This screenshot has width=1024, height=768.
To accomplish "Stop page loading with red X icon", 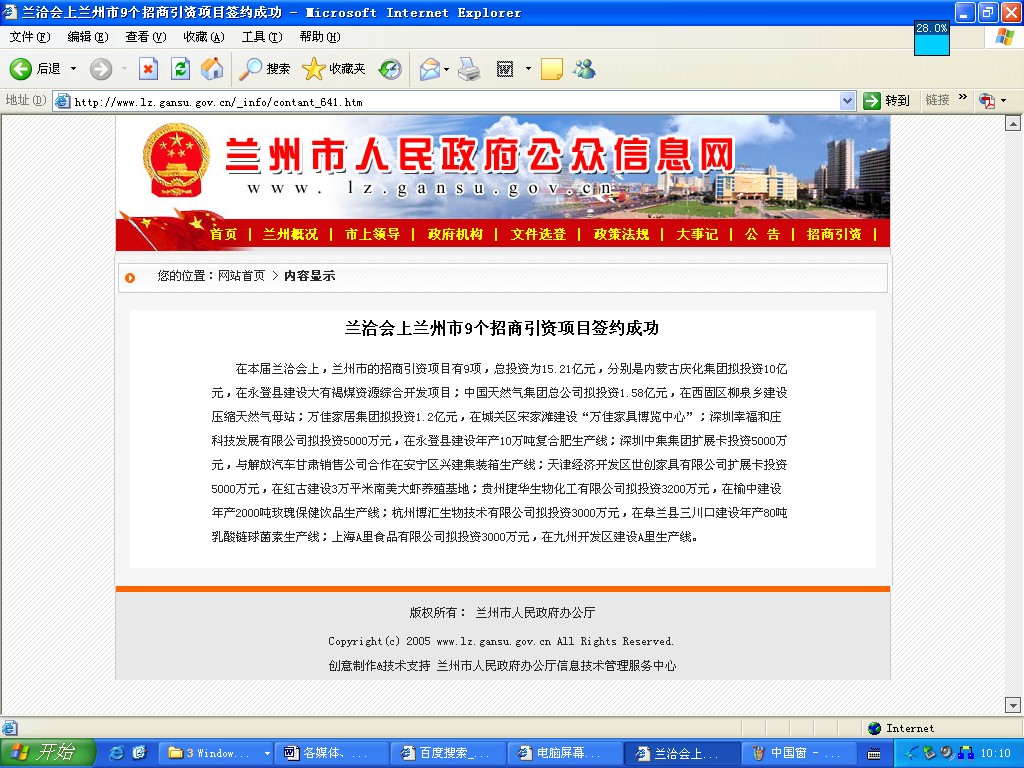I will point(149,69).
